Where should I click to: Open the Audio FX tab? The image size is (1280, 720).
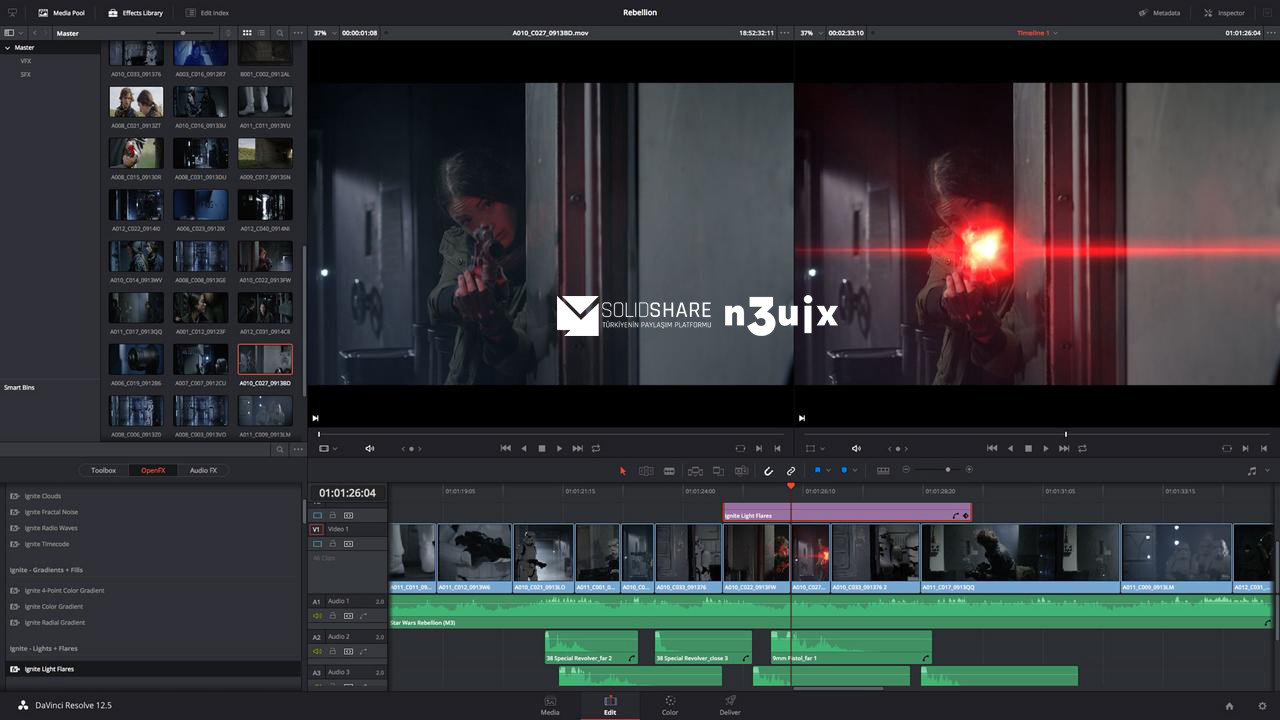tap(203, 470)
